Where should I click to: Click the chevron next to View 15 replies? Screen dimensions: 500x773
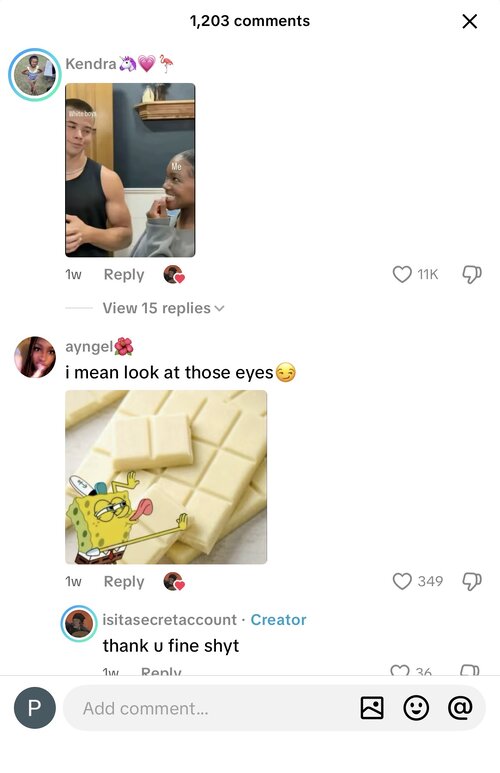pyautogui.click(x=219, y=309)
